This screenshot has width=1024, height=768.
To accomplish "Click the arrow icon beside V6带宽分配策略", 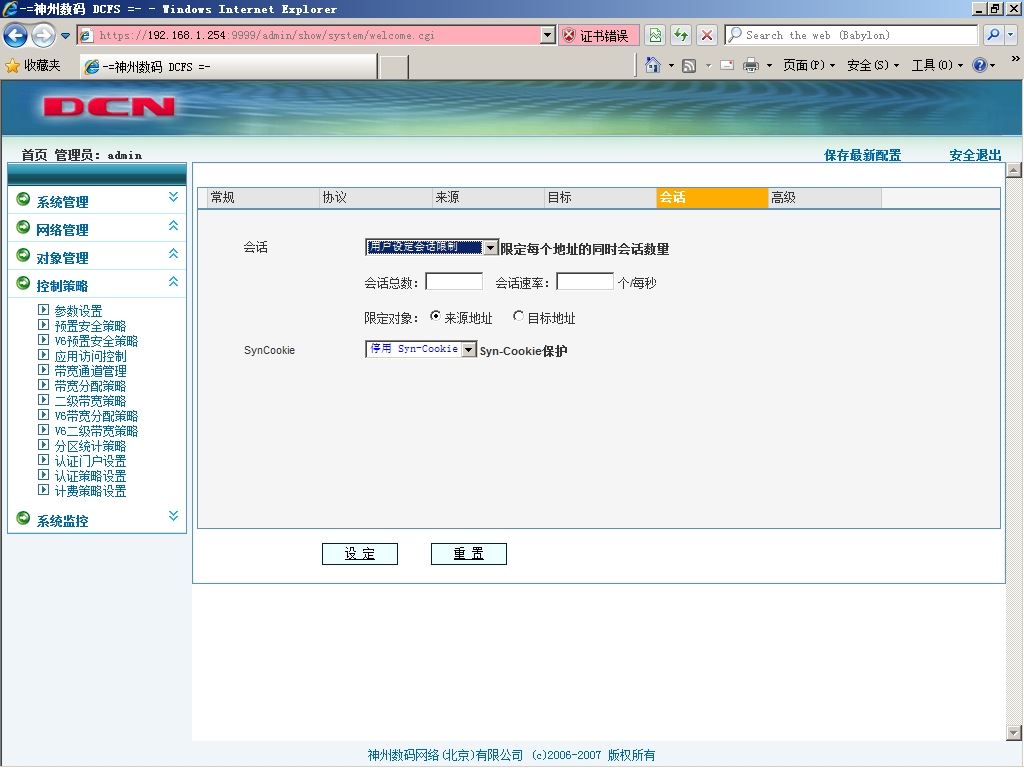I will coord(43,415).
